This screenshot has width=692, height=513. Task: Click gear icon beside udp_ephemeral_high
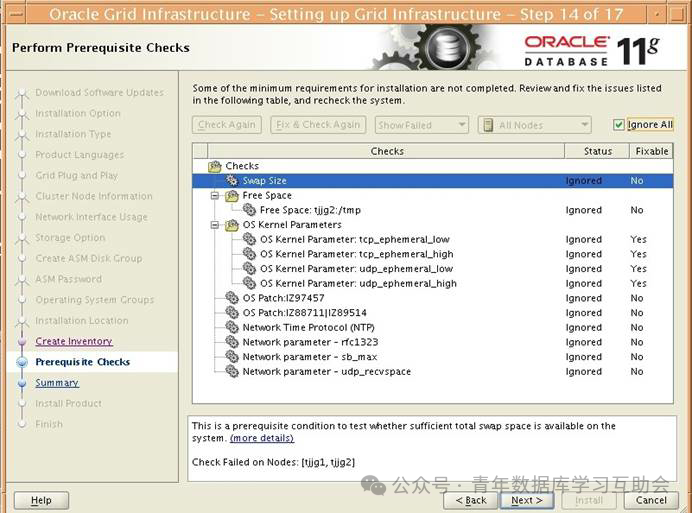(x=249, y=283)
